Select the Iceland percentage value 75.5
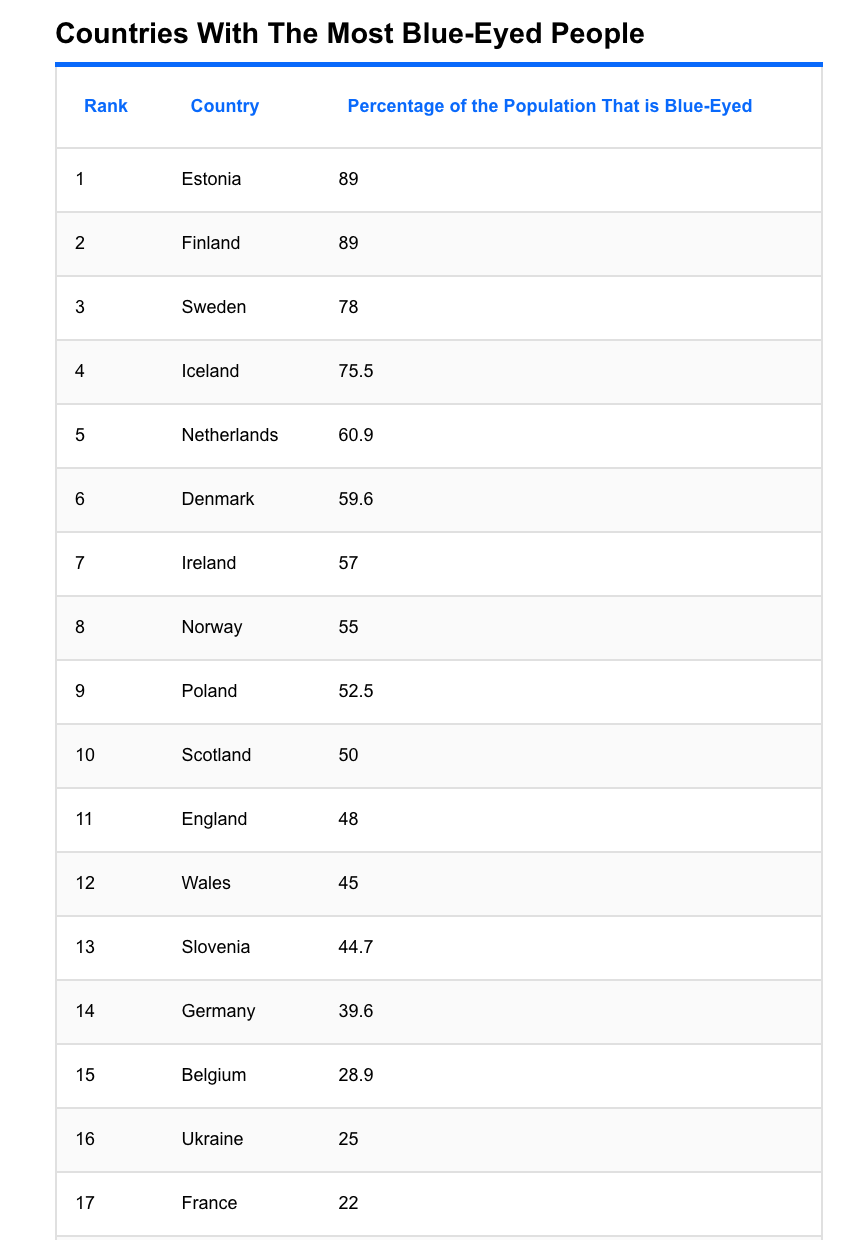This screenshot has height=1240, width=844. click(x=356, y=371)
